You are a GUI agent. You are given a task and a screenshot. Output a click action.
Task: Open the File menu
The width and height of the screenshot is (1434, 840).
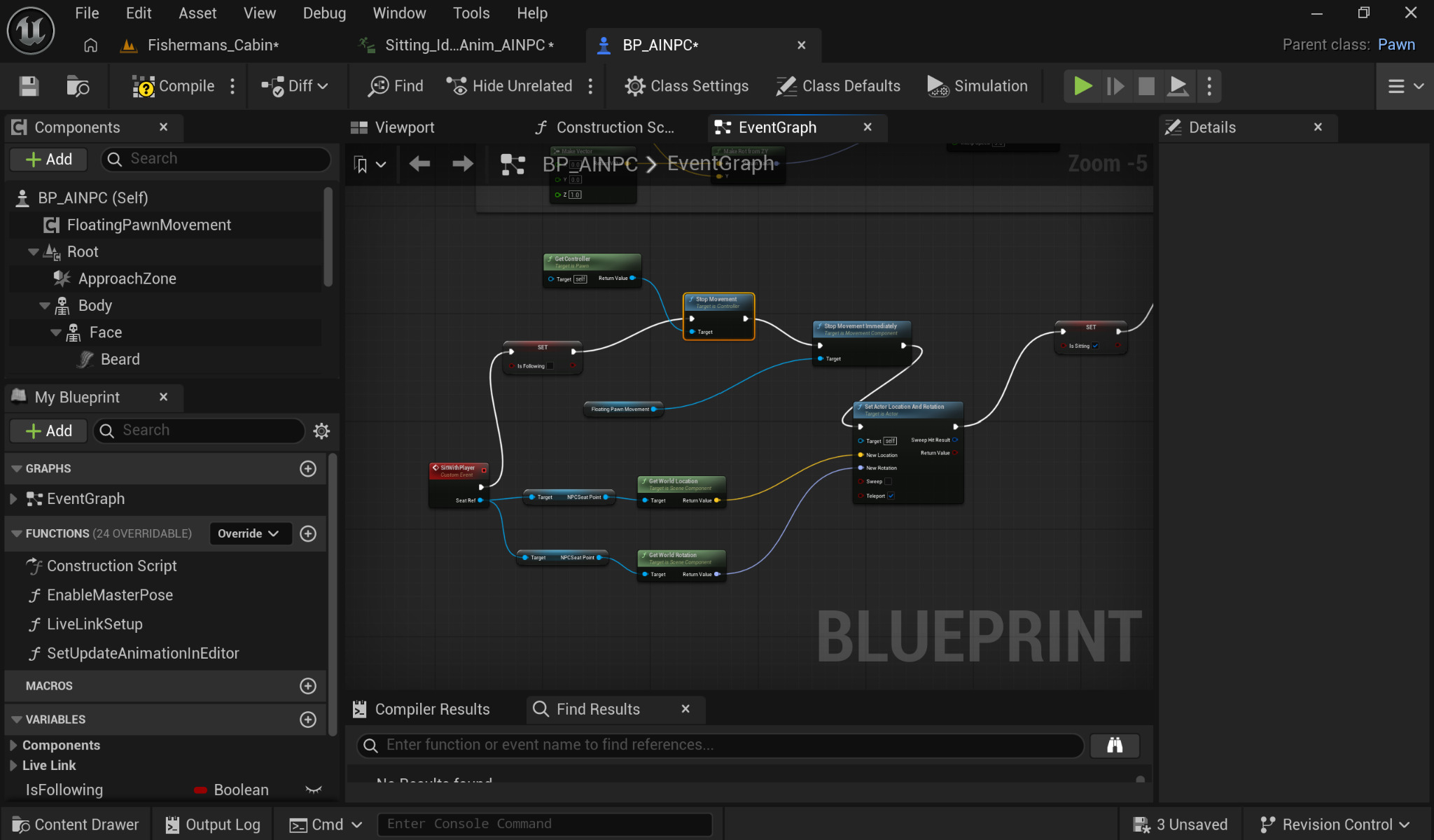(87, 13)
